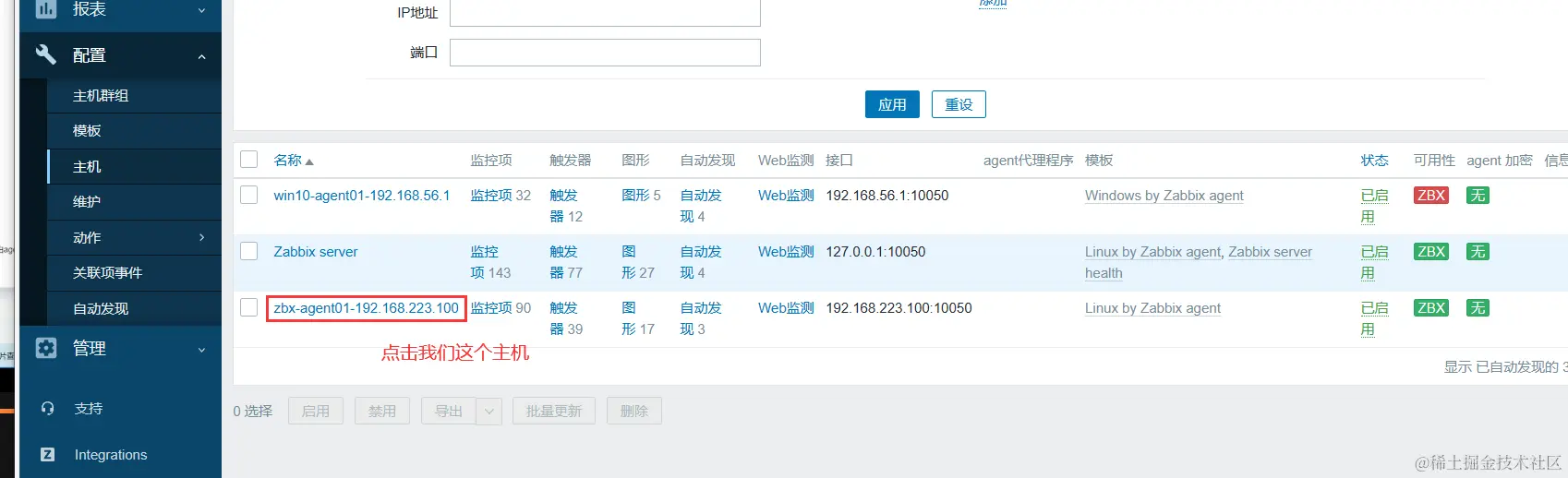Click the 启用 bulk button

pyautogui.click(x=316, y=411)
